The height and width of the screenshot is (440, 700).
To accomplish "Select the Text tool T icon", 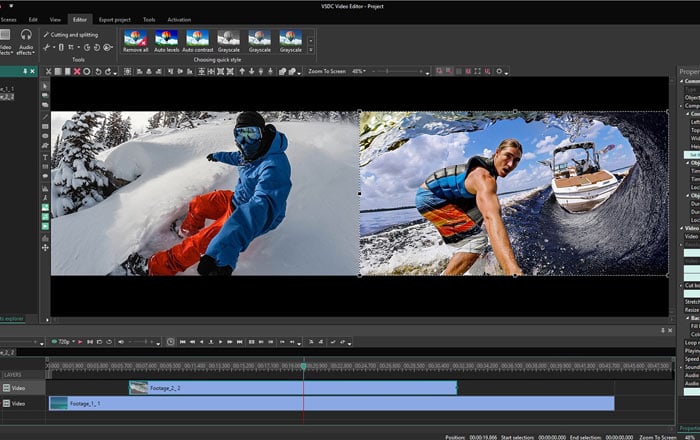I will pyautogui.click(x=45, y=157).
